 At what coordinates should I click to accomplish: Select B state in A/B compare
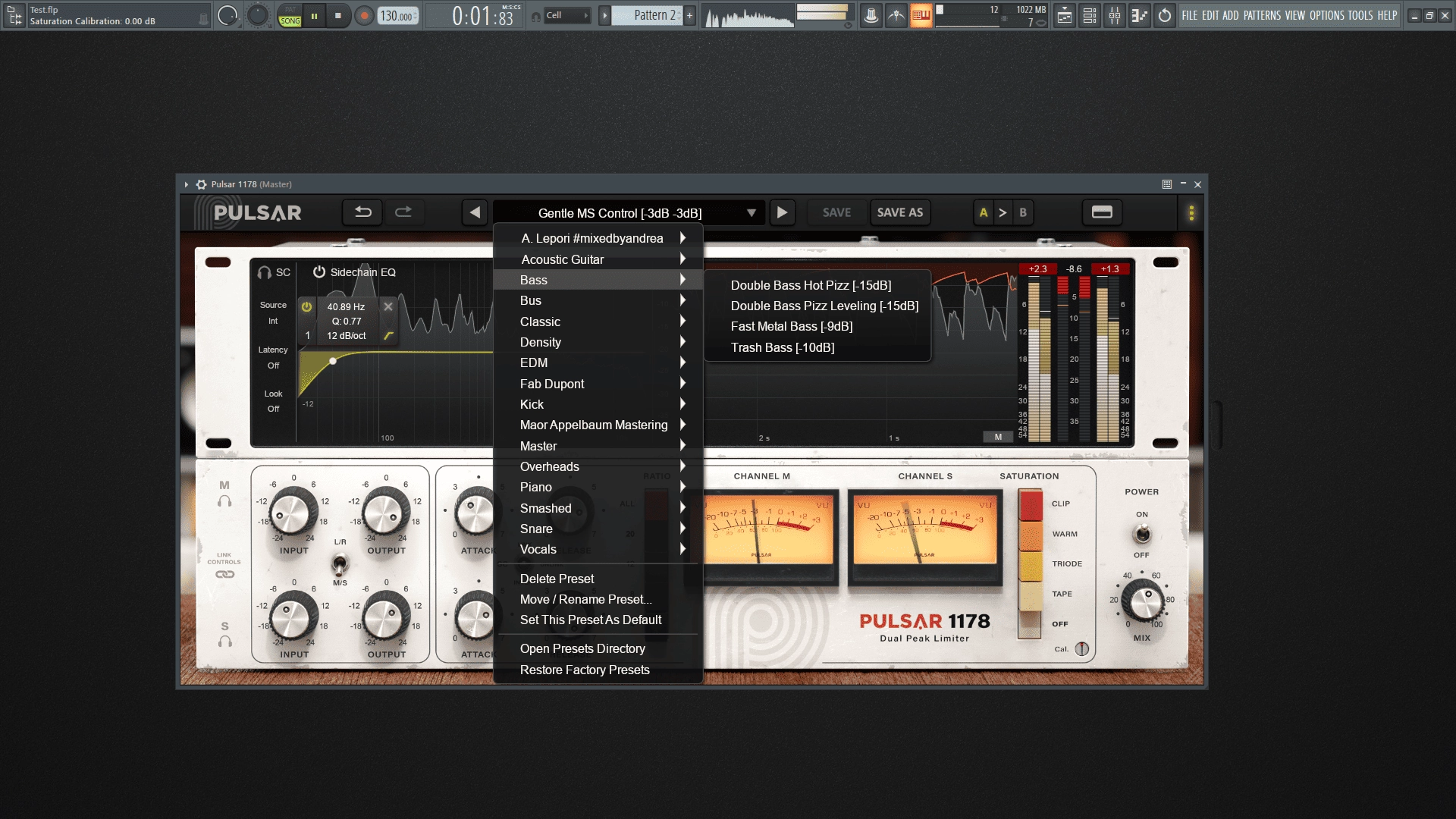1023,212
